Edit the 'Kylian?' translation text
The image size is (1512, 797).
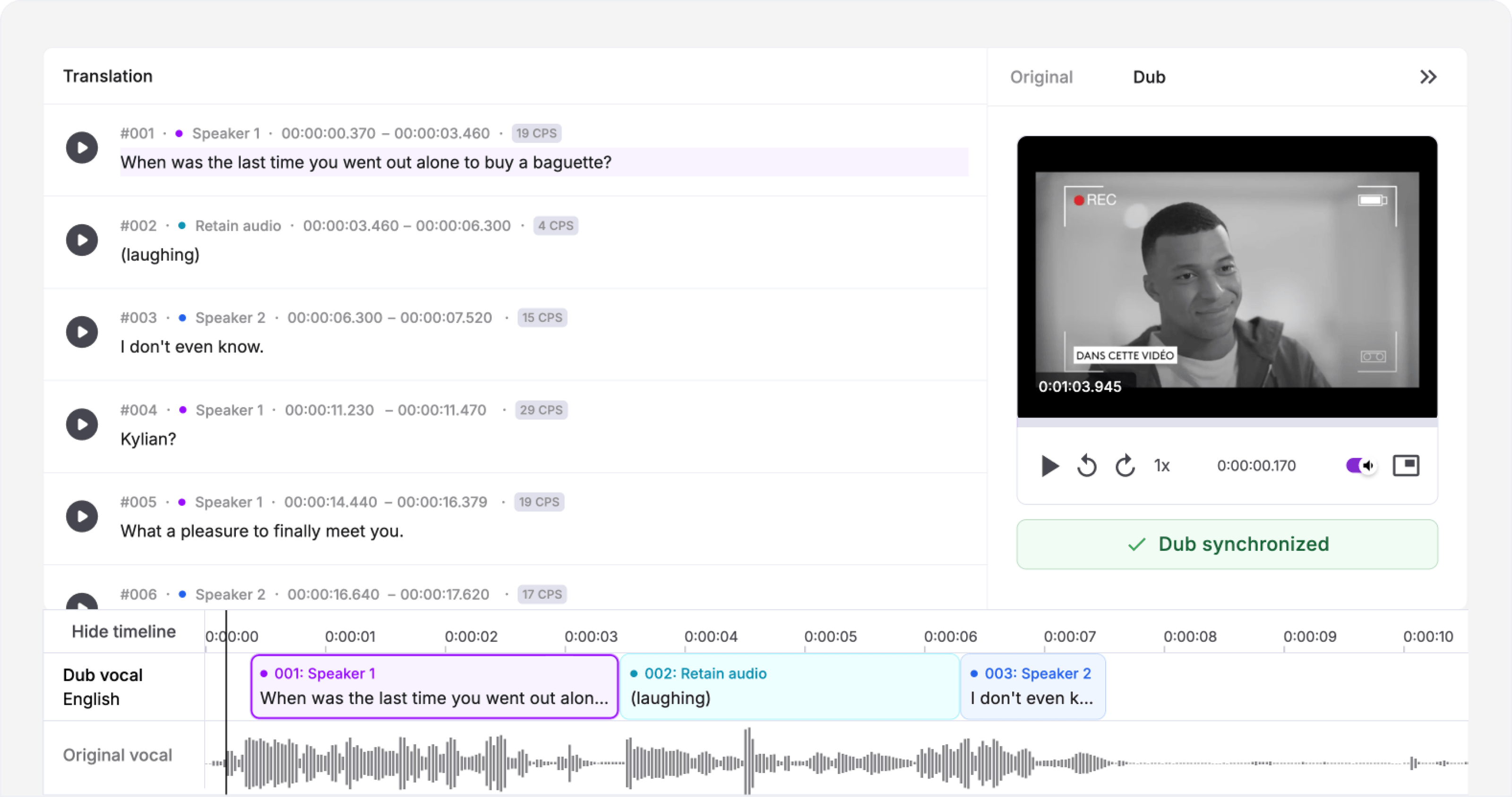pos(148,439)
